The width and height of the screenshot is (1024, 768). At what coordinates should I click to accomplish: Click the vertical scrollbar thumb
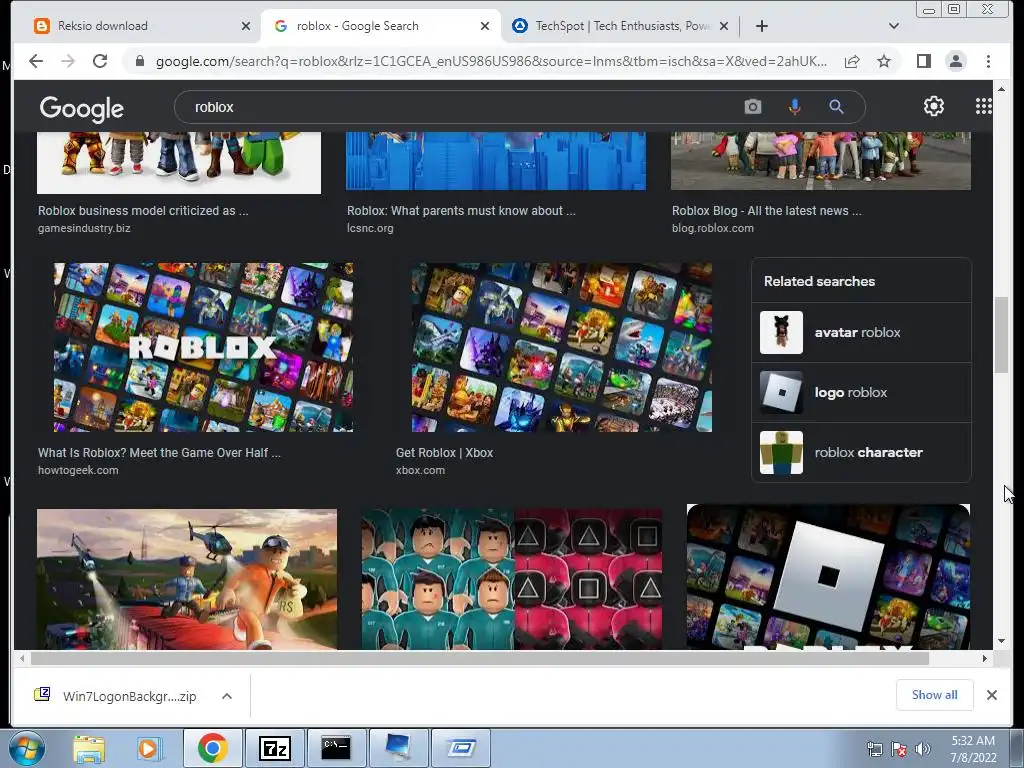coord(1001,335)
